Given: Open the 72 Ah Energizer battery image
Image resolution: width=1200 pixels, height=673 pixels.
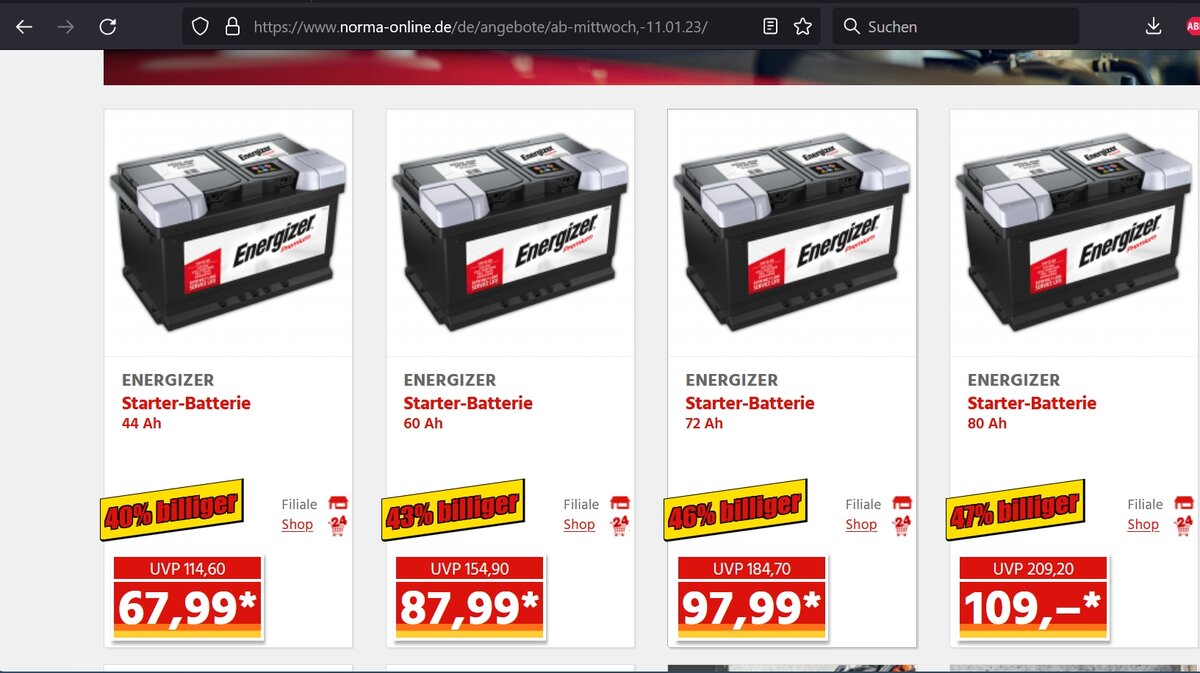Looking at the screenshot, I should coord(792,232).
